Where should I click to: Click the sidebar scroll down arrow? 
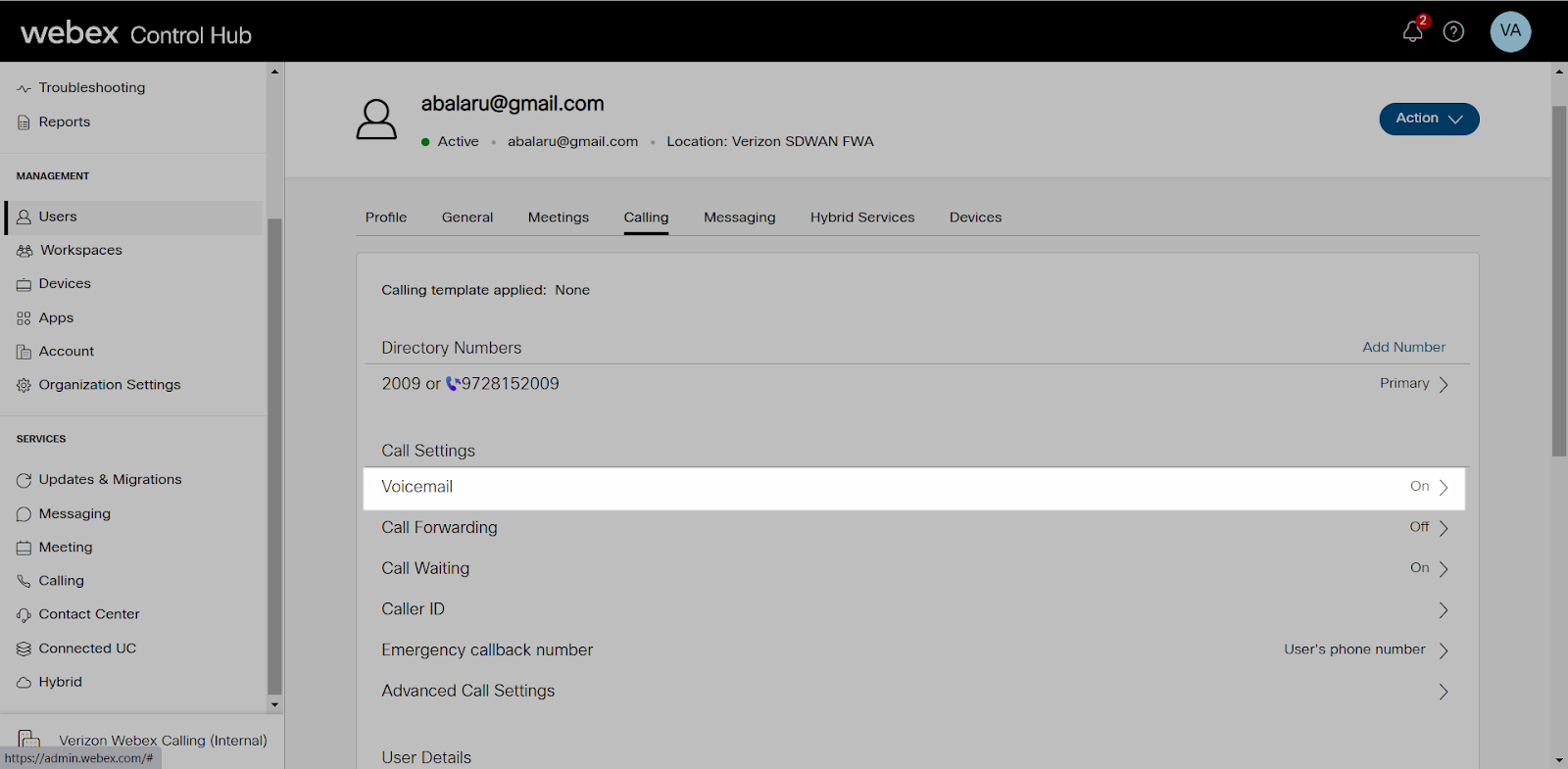274,704
